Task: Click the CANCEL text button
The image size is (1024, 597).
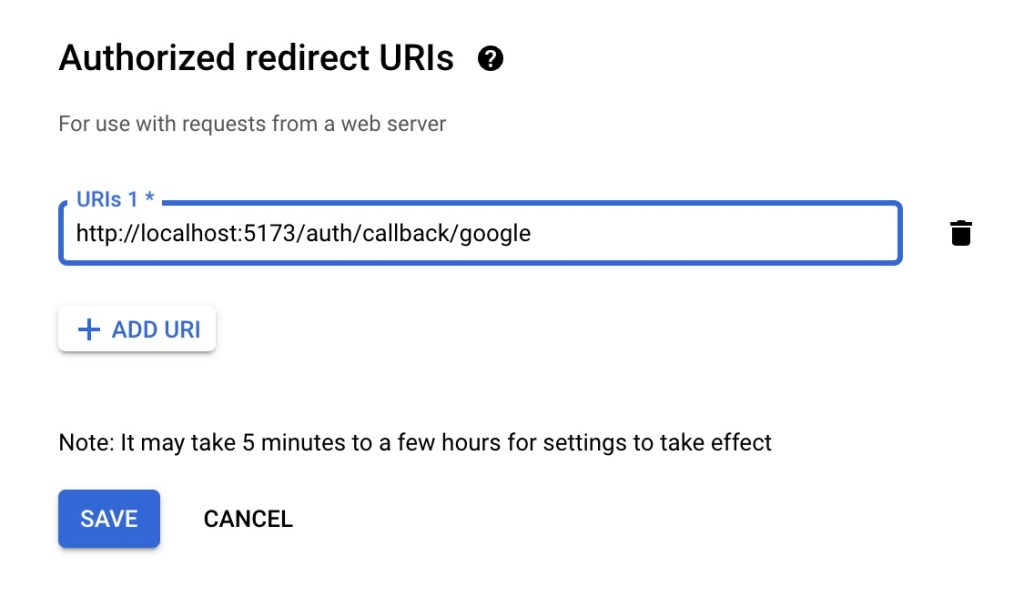Action: click(x=248, y=519)
